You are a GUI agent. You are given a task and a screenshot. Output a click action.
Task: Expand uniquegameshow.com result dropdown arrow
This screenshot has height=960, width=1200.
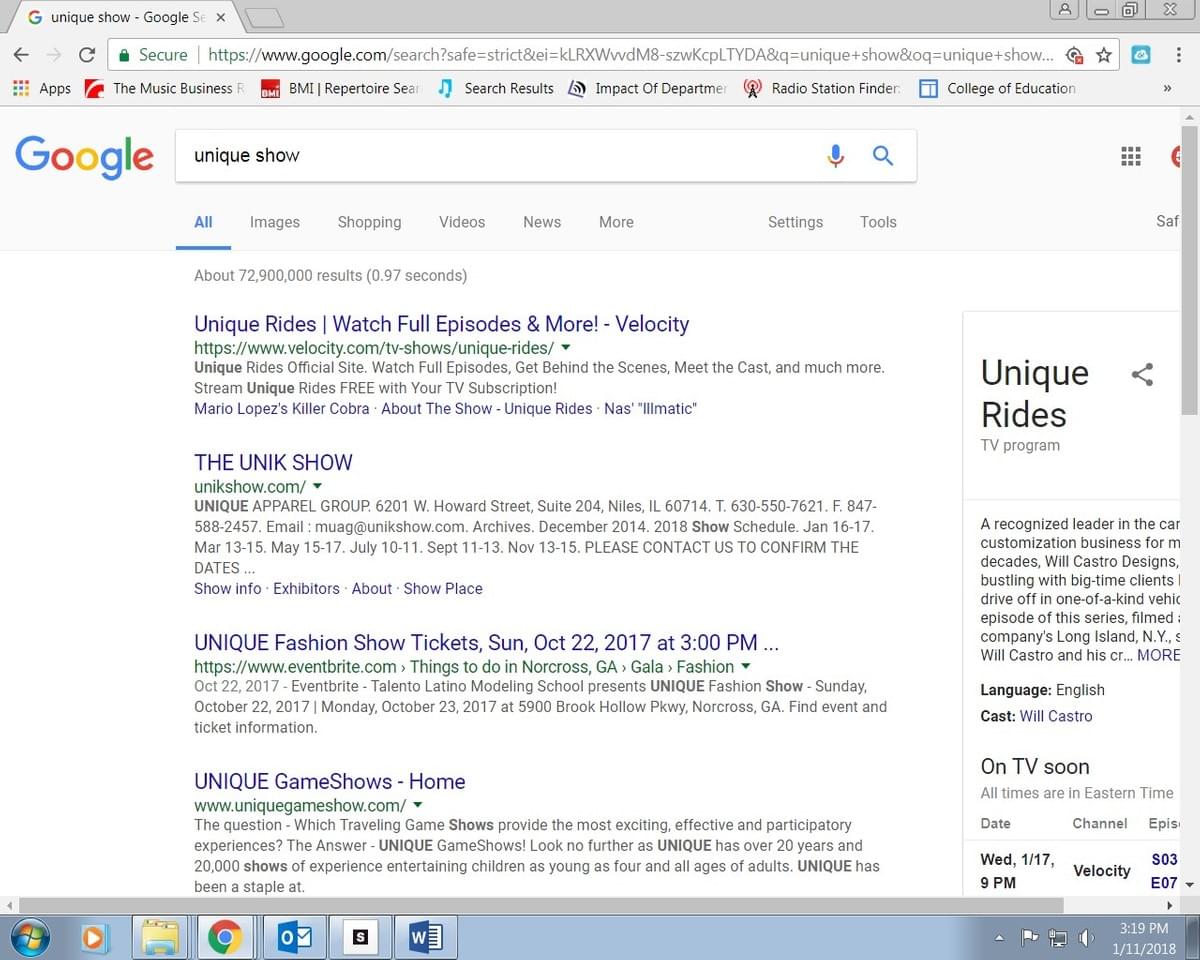pyautogui.click(x=418, y=805)
